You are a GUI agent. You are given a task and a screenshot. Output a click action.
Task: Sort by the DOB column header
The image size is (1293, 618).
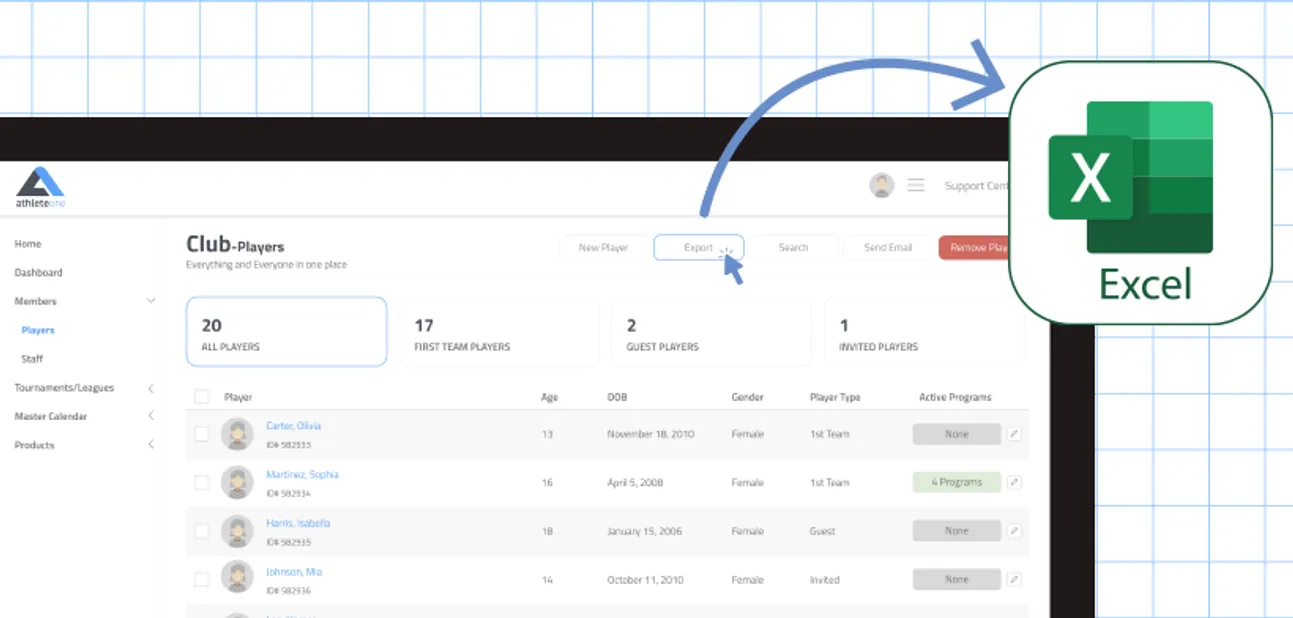pyautogui.click(x=617, y=397)
